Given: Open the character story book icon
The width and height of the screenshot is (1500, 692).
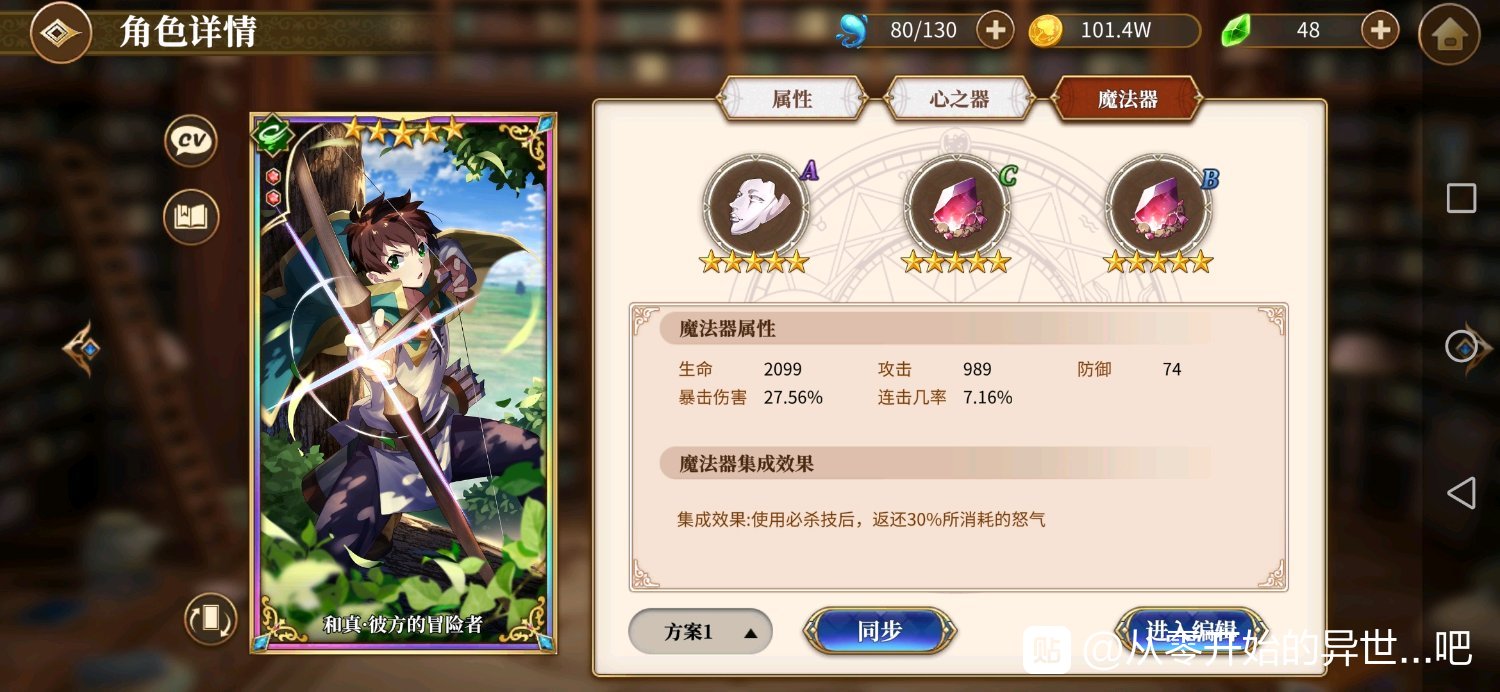Looking at the screenshot, I should (x=191, y=217).
